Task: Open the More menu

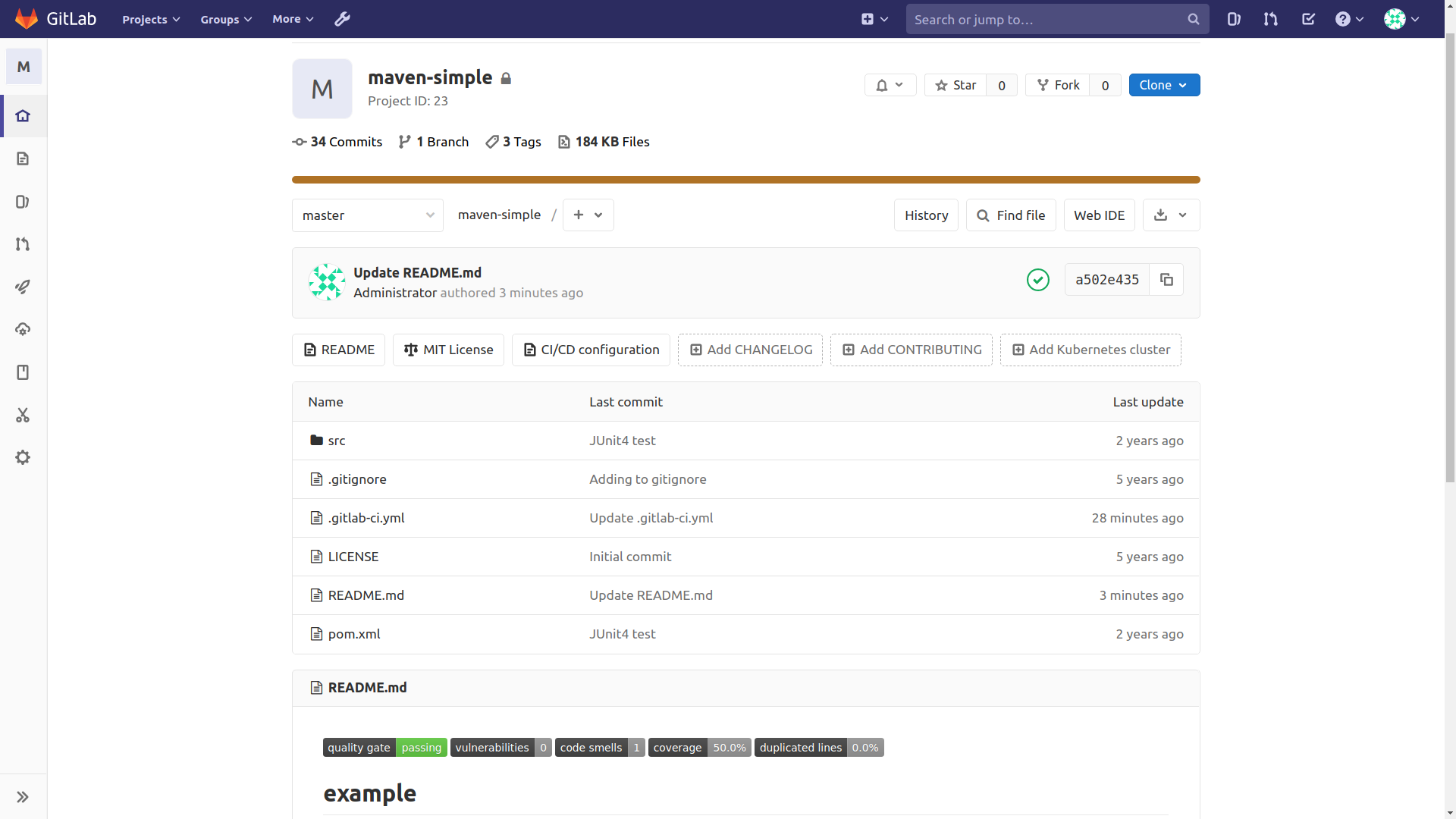Action: tap(293, 19)
